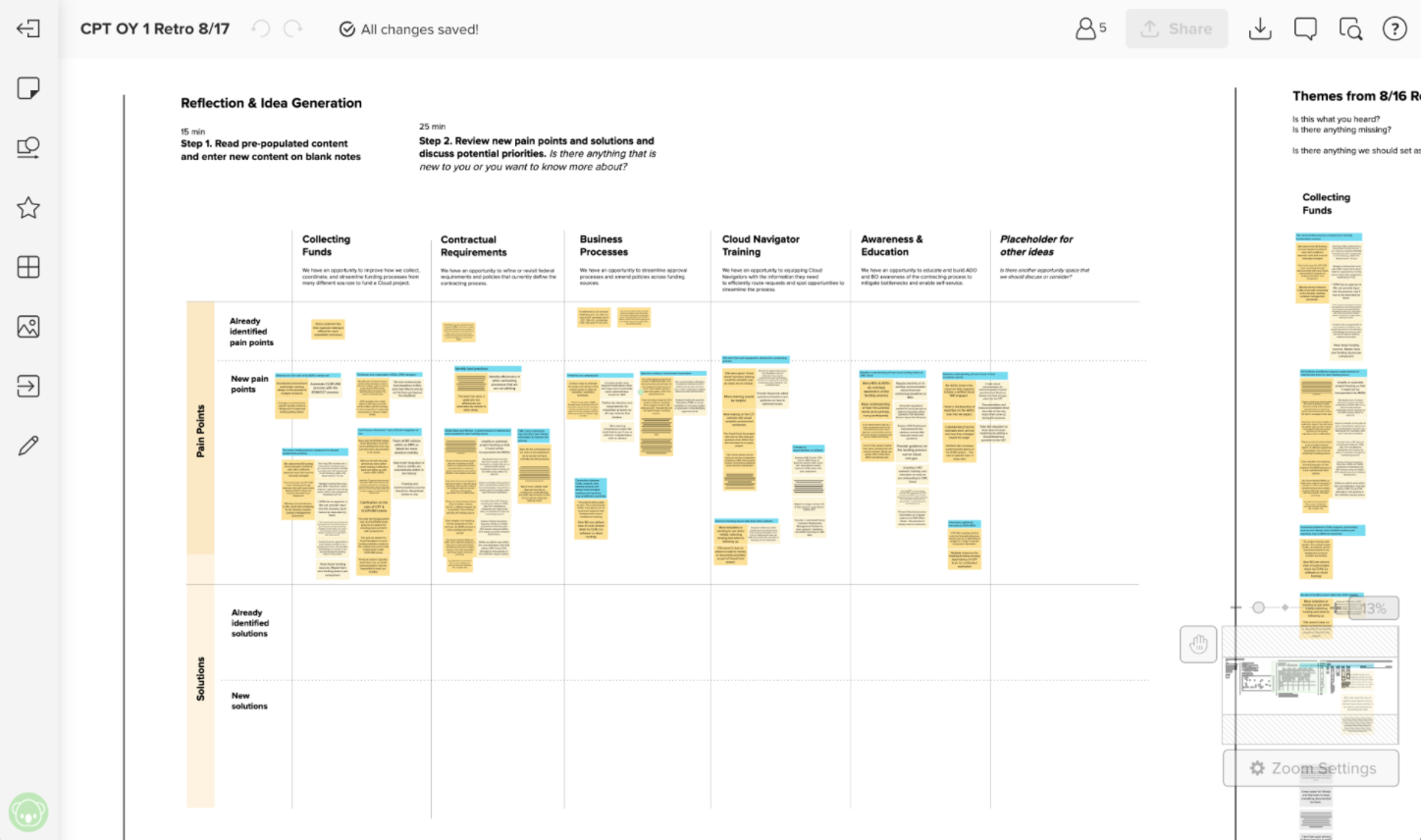Enable the hand pan mode

(1198, 644)
